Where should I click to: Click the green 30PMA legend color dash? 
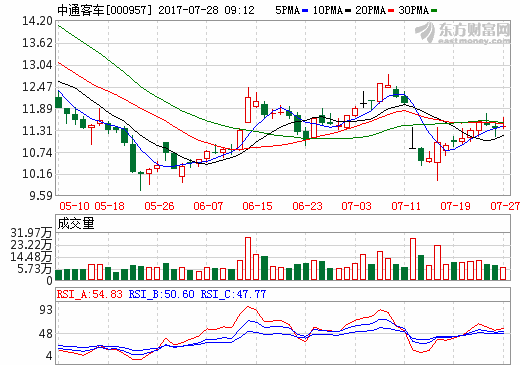point(434,11)
